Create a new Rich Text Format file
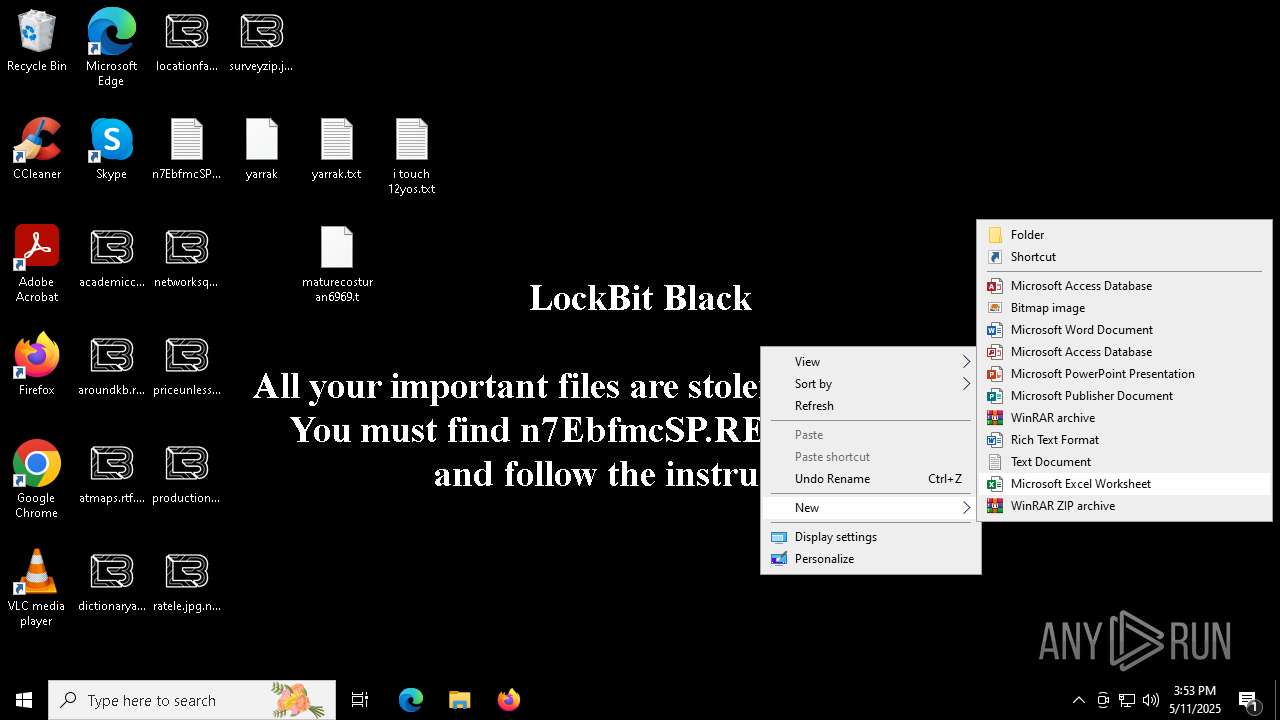Viewport: 1280px width, 720px height. pyautogui.click(x=1125, y=440)
